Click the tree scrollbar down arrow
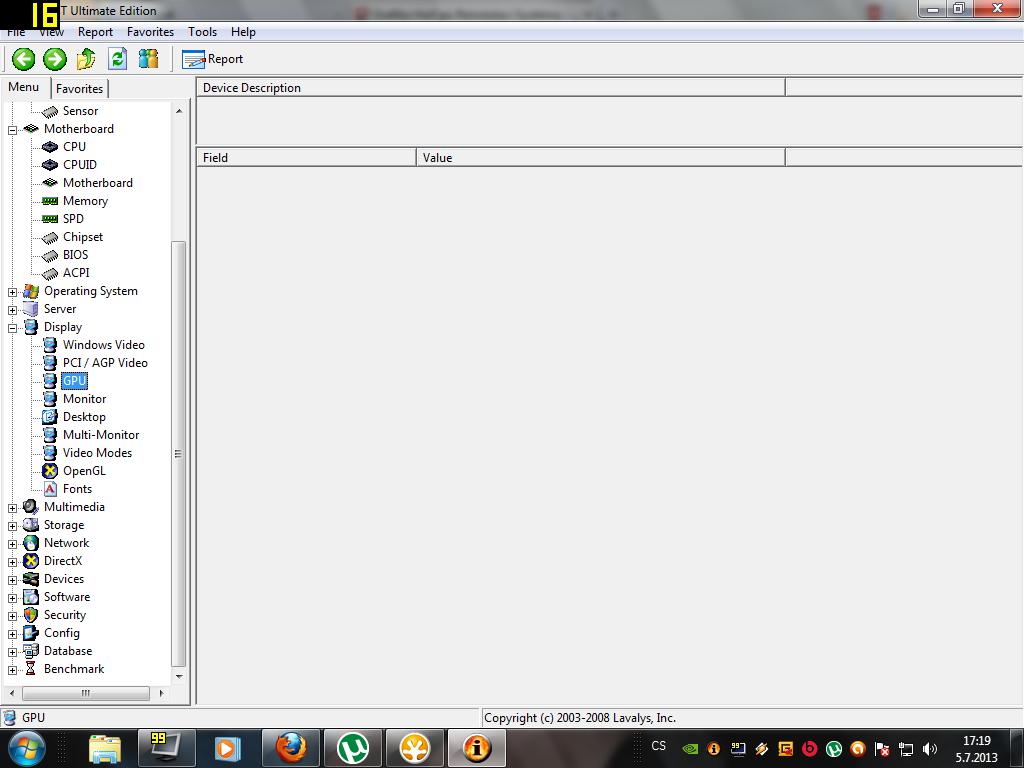 [x=179, y=677]
